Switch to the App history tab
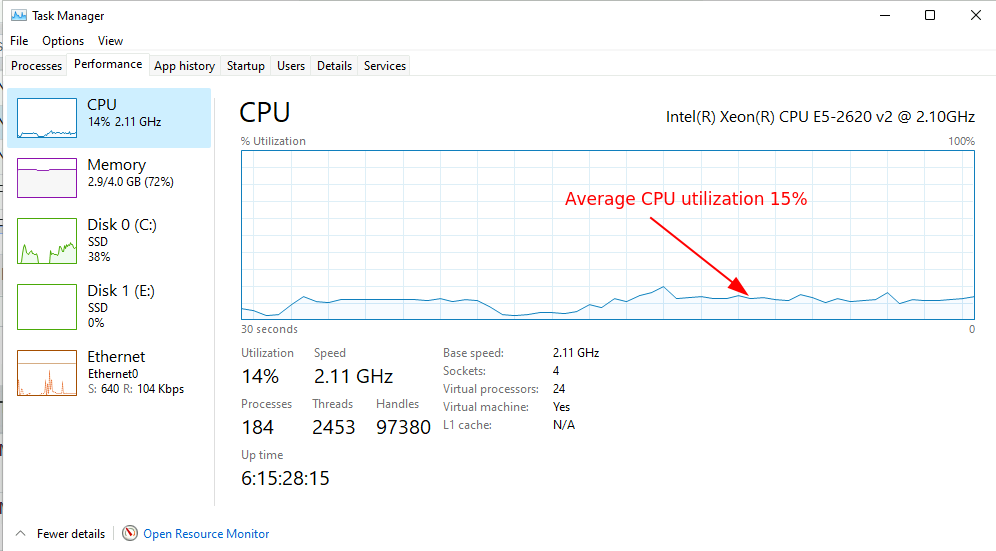 [184, 66]
